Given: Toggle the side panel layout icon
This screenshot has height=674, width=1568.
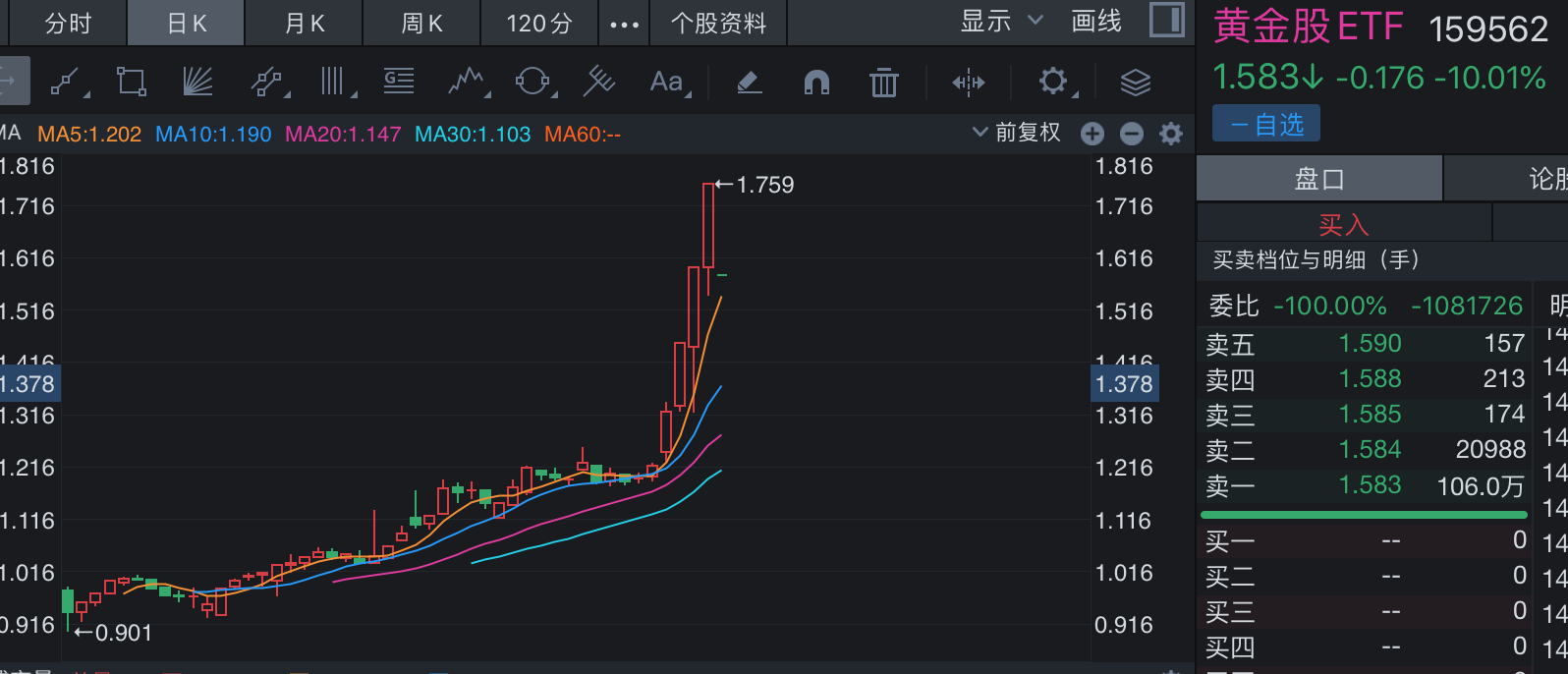Looking at the screenshot, I should pos(1167,20).
